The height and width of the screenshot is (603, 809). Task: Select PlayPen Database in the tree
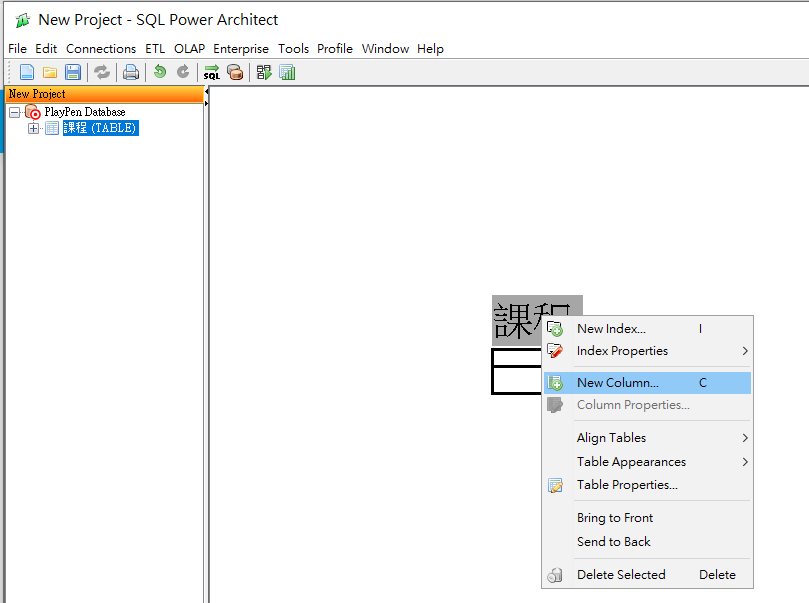85,112
